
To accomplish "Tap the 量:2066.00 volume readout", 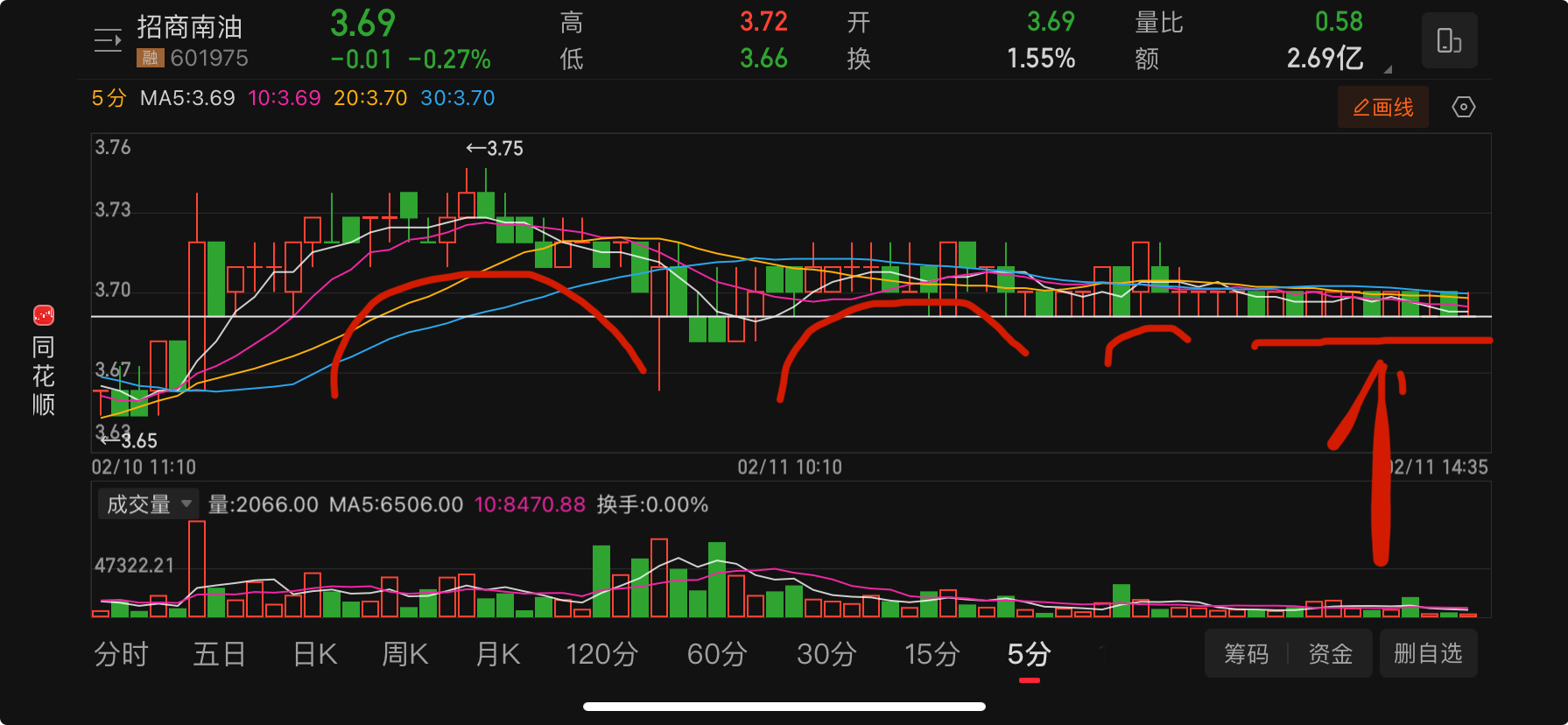I will (x=264, y=504).
